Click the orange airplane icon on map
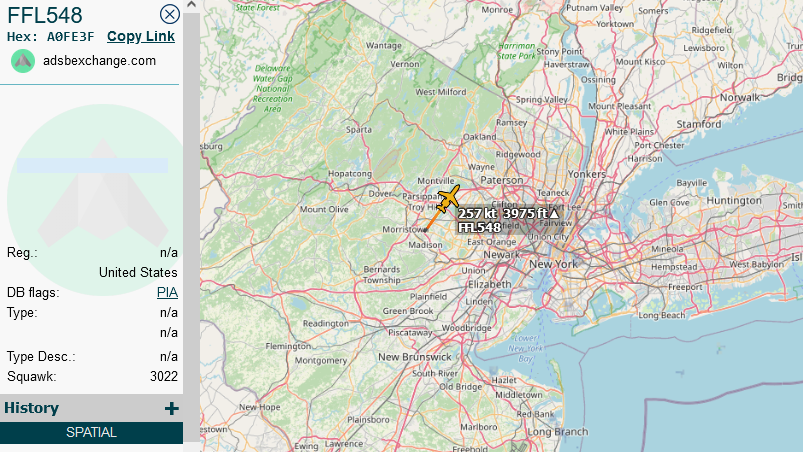 click(x=449, y=198)
